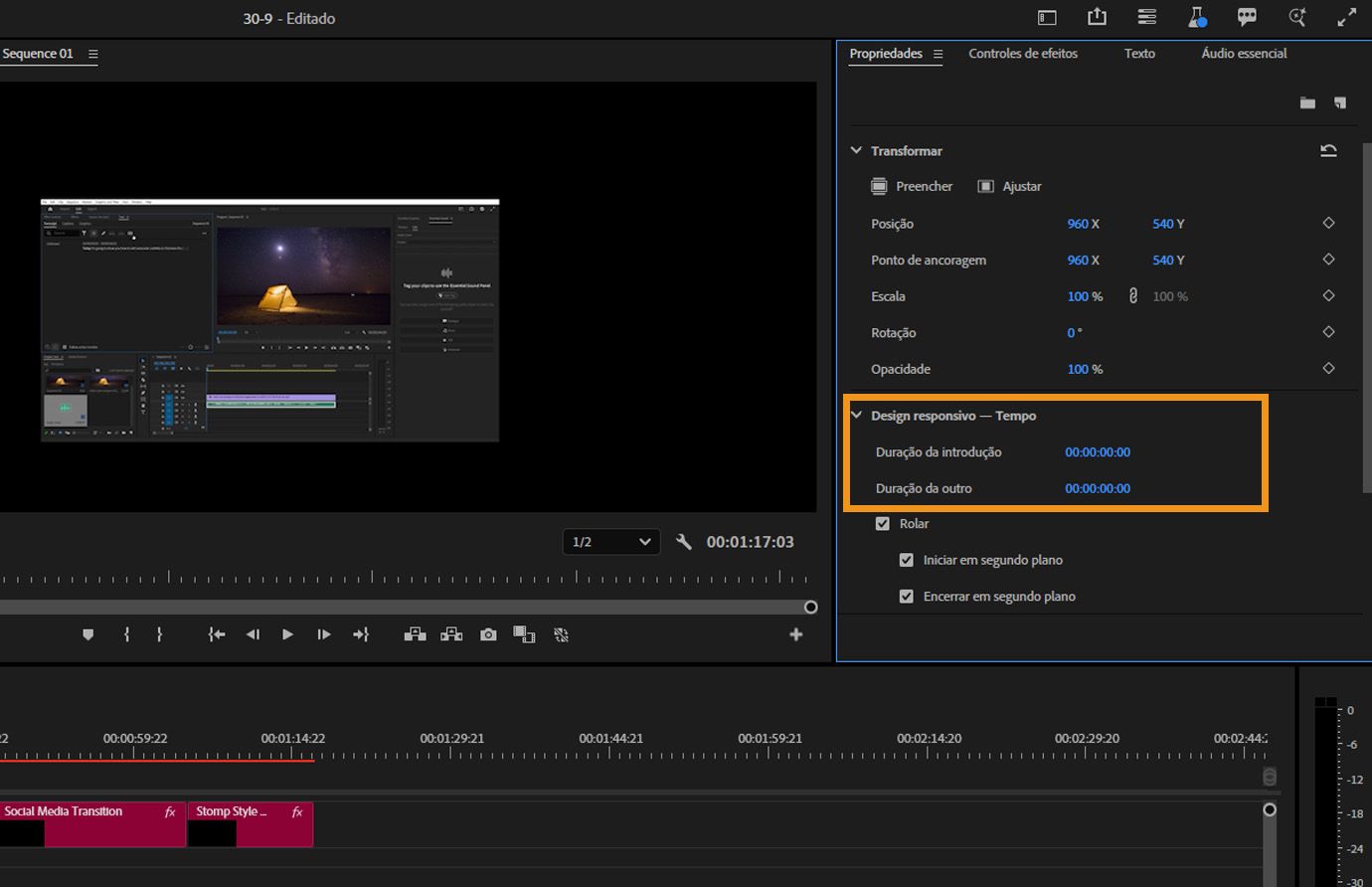Open Quick Export from the top bar
This screenshot has height=887, width=1372.
click(1097, 17)
